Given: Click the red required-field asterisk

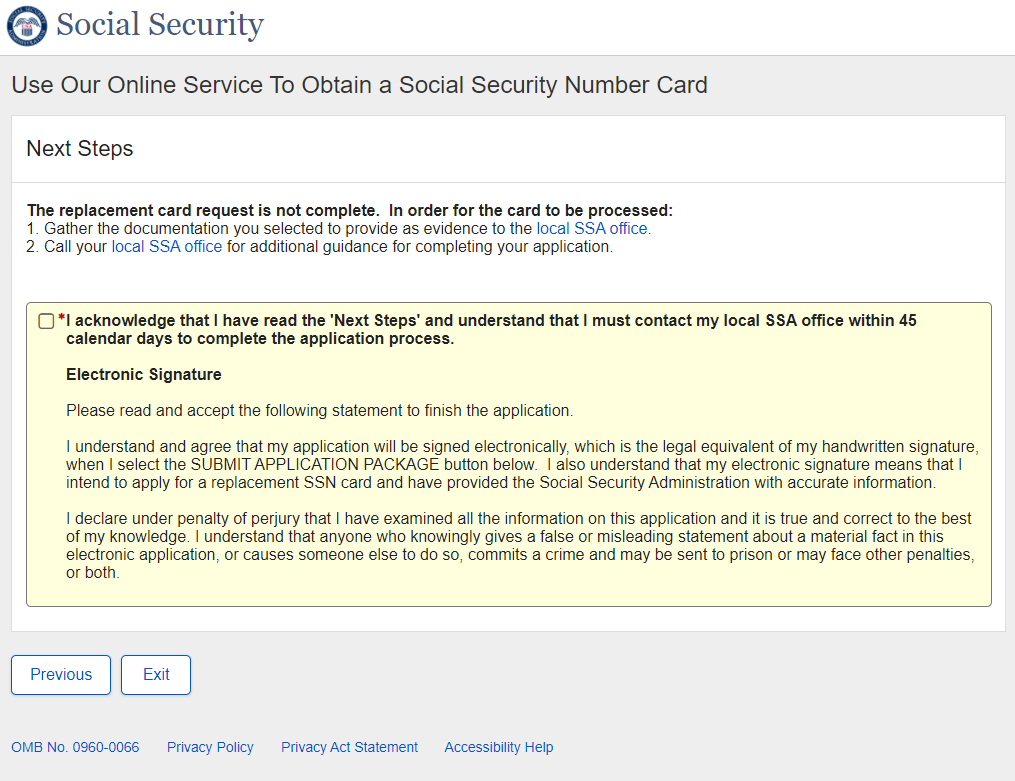Looking at the screenshot, I should (x=61, y=319).
